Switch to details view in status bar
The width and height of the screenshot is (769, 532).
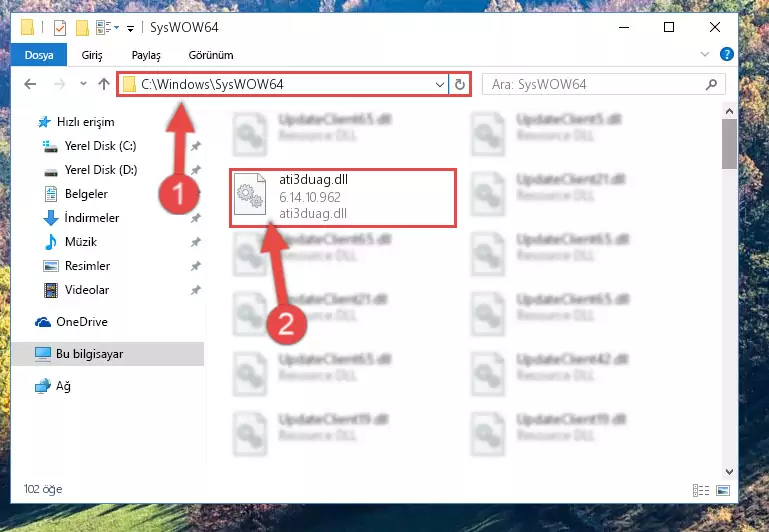tap(701, 490)
